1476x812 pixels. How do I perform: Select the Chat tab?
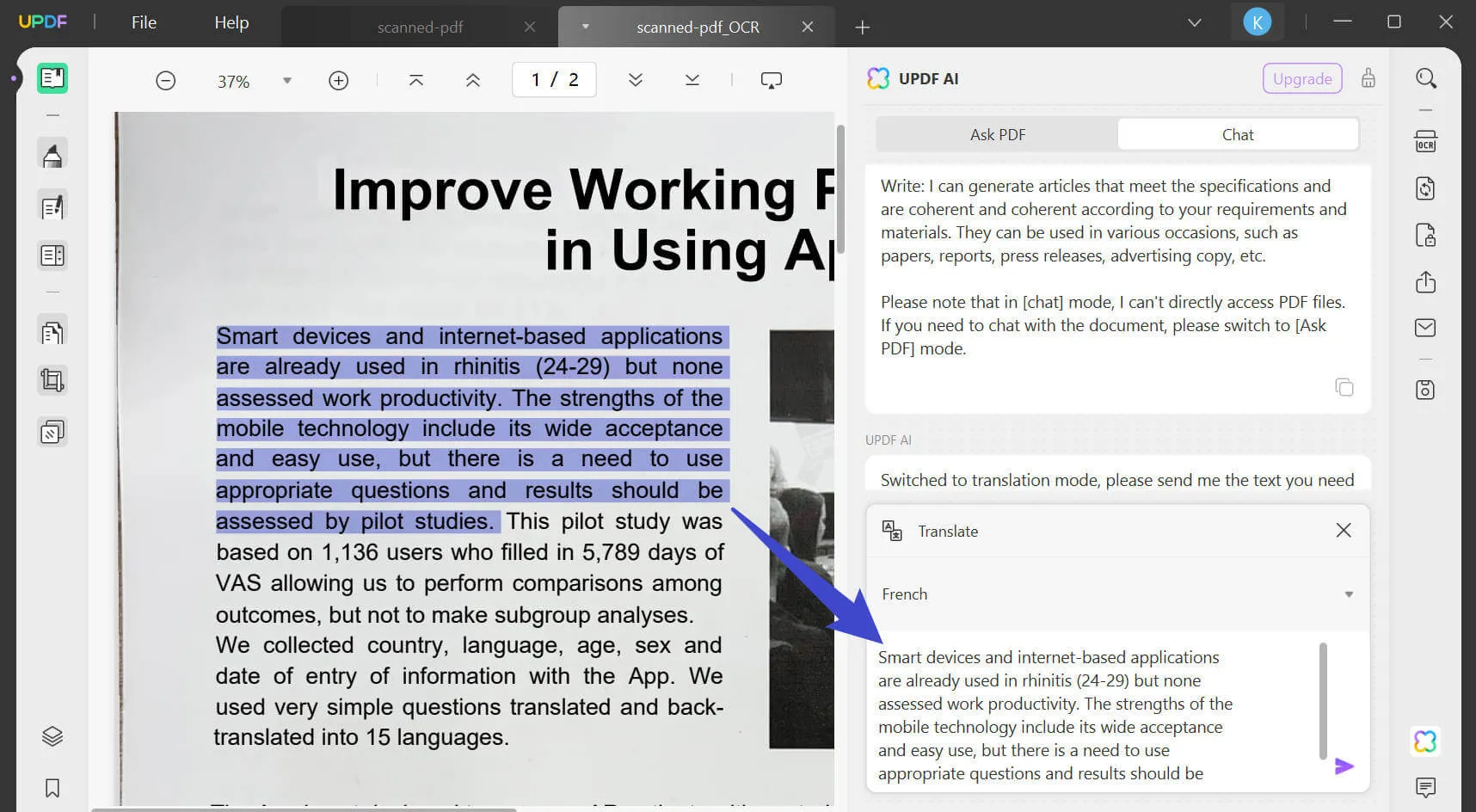tap(1238, 134)
